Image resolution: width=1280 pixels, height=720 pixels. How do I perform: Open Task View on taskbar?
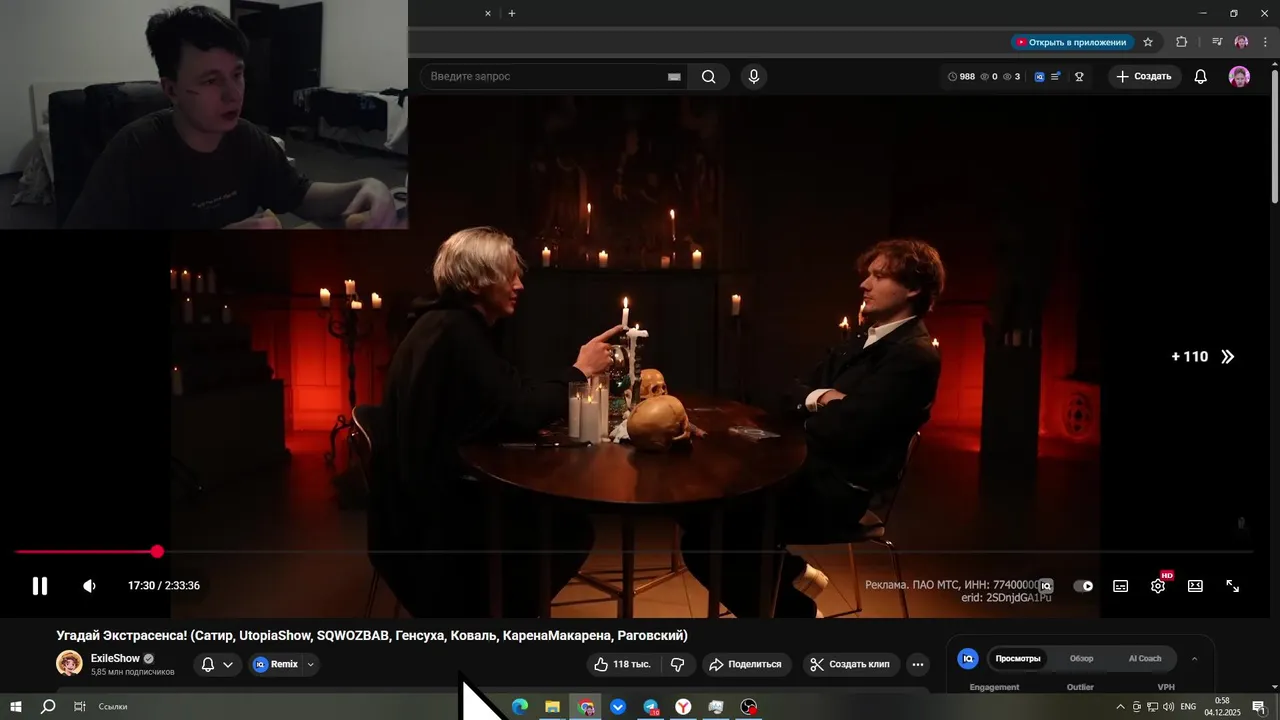click(x=79, y=707)
